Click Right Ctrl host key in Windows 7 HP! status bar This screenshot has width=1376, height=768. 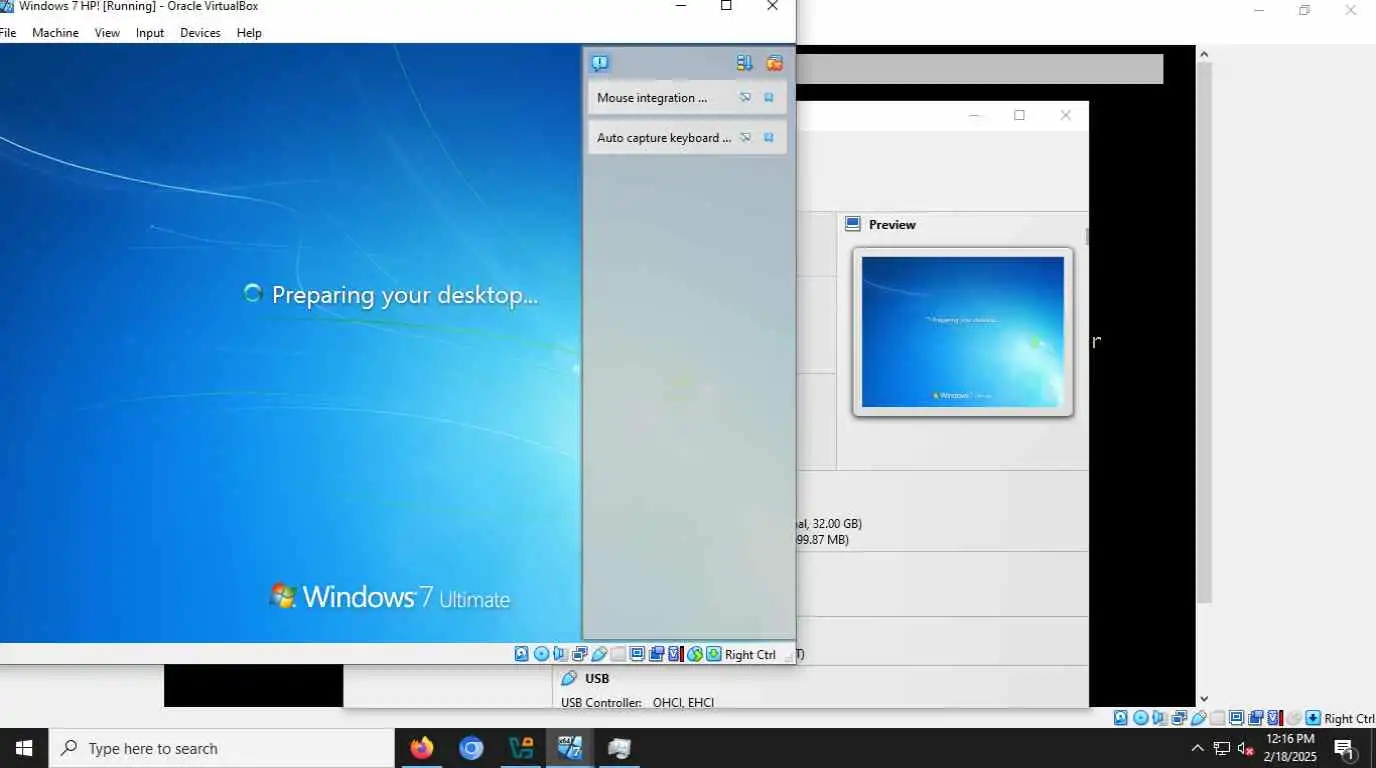click(x=750, y=654)
